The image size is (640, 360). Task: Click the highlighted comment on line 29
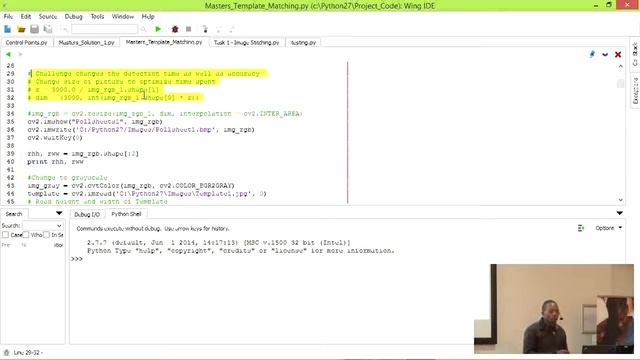pyautogui.click(x=147, y=73)
